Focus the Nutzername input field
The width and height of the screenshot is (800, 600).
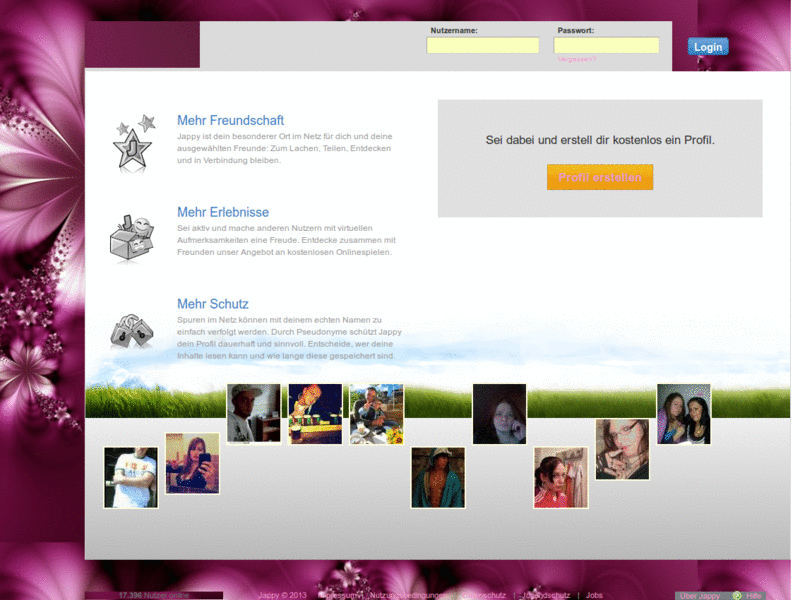coord(483,45)
